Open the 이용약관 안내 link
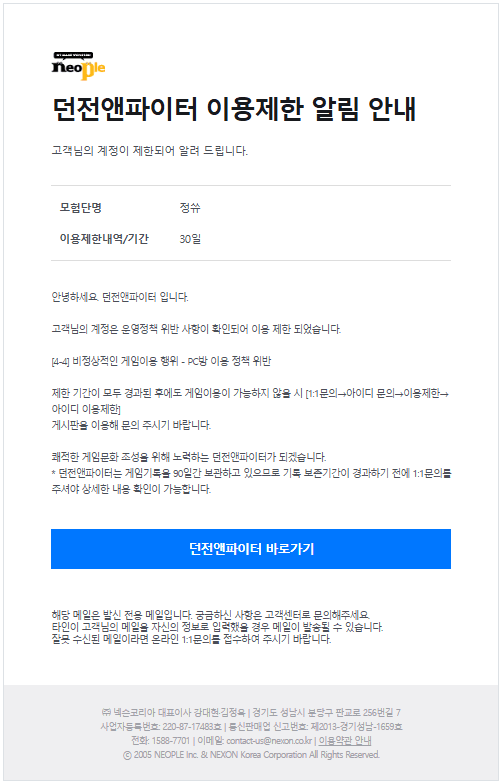 coord(345,741)
